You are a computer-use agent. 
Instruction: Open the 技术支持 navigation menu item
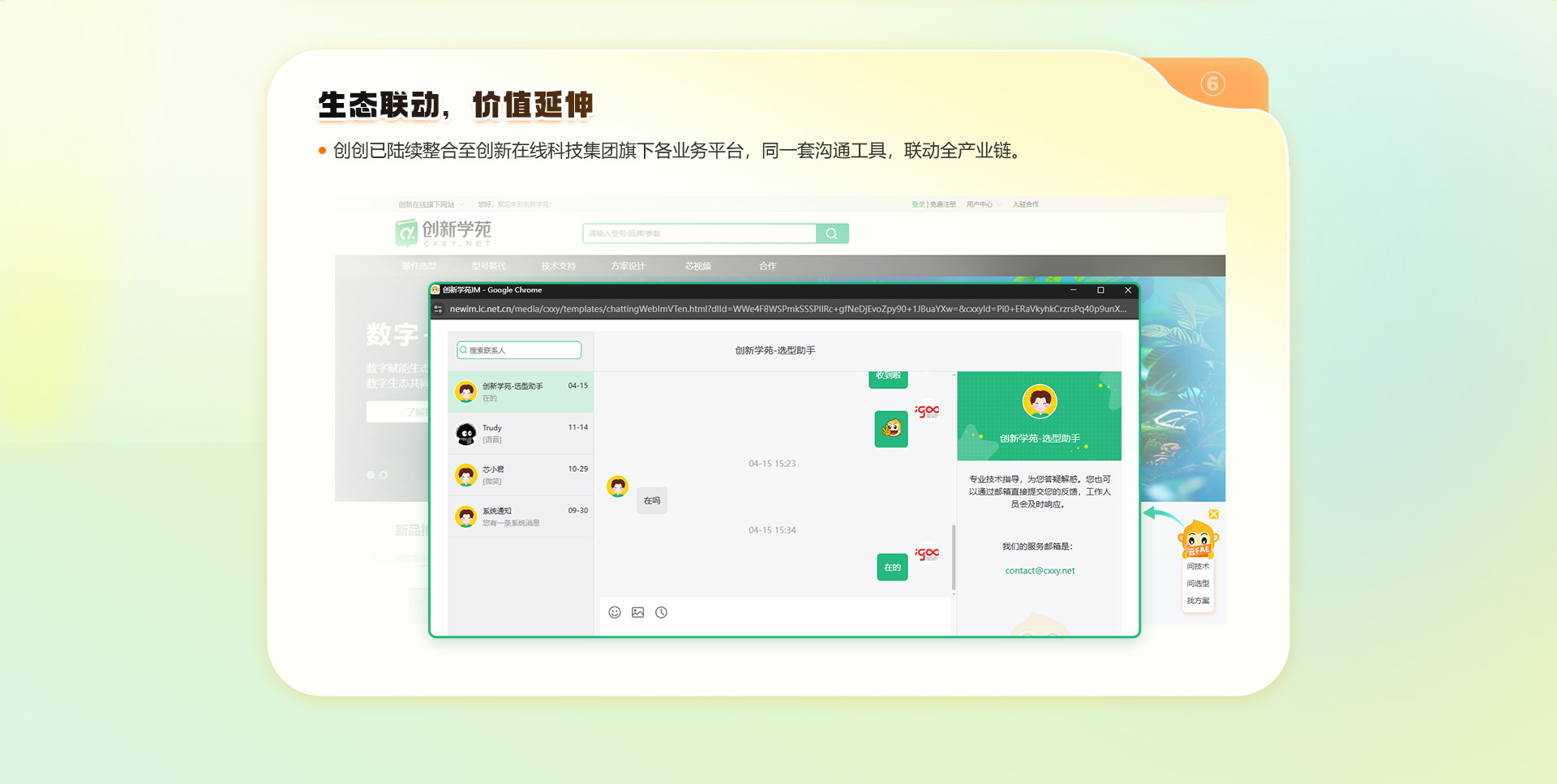click(x=558, y=266)
